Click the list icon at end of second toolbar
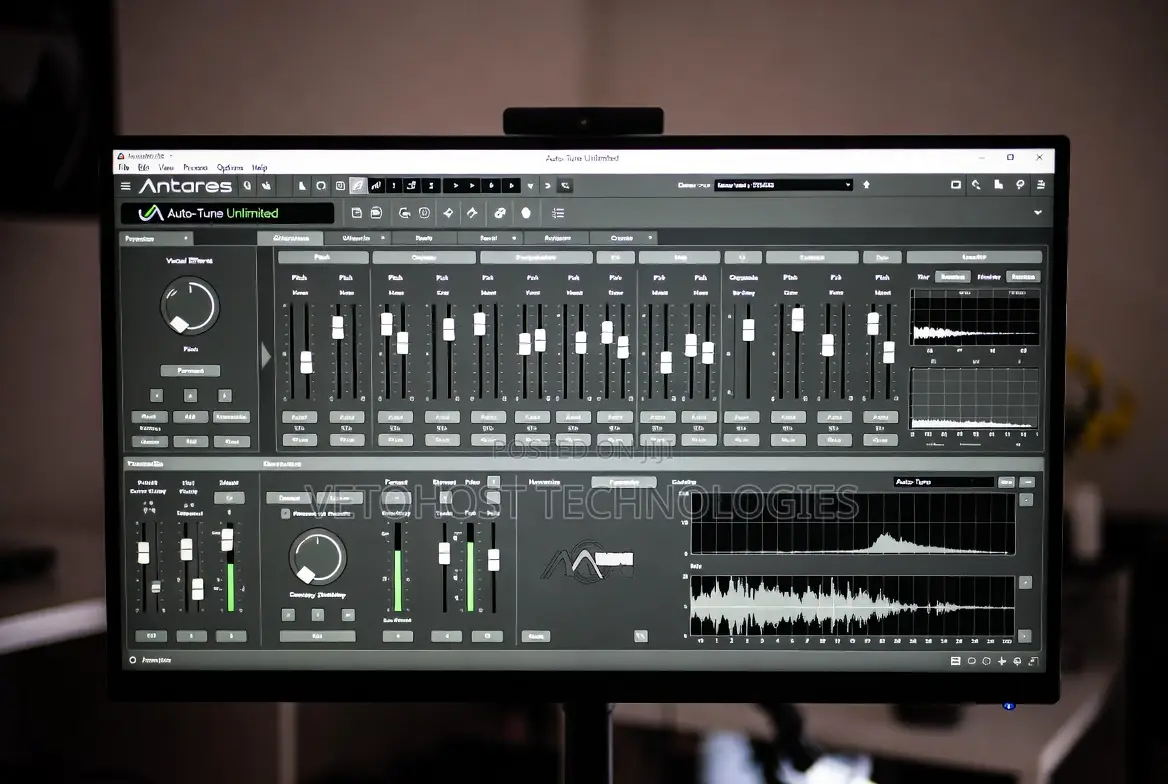Screen dimensions: 1168x784 (558, 213)
